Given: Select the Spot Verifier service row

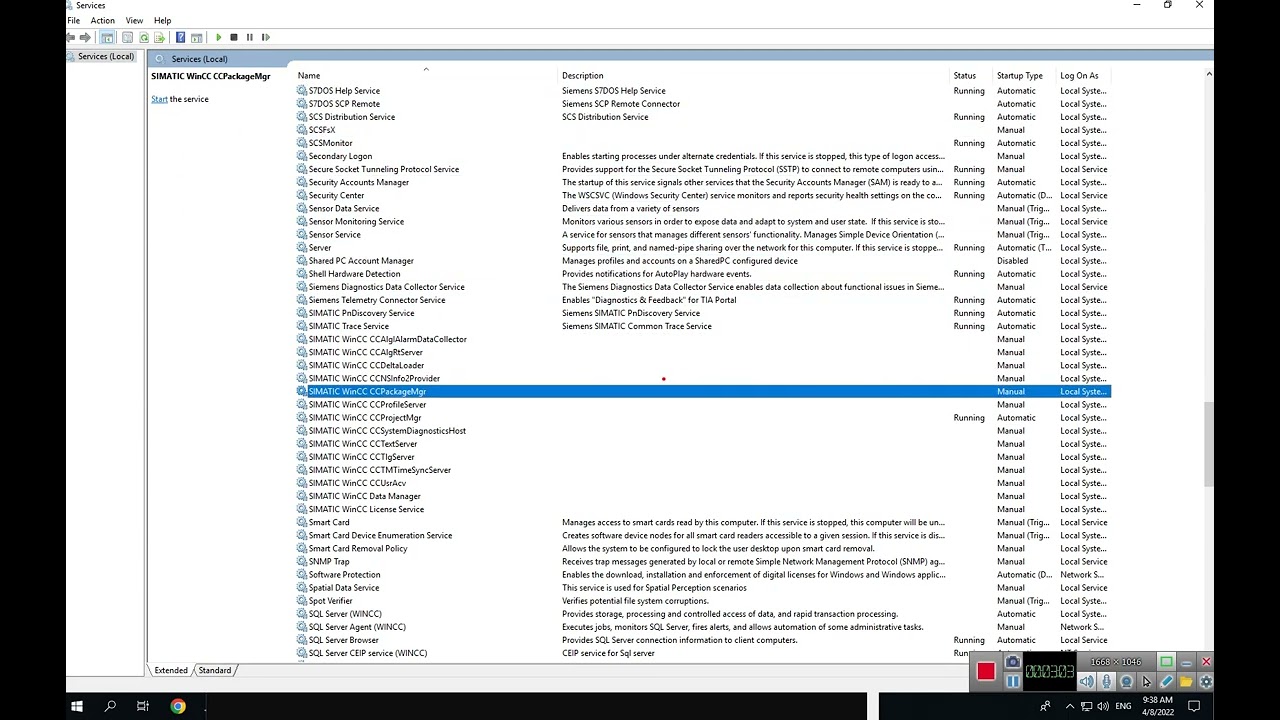Looking at the screenshot, I should coord(703,601).
